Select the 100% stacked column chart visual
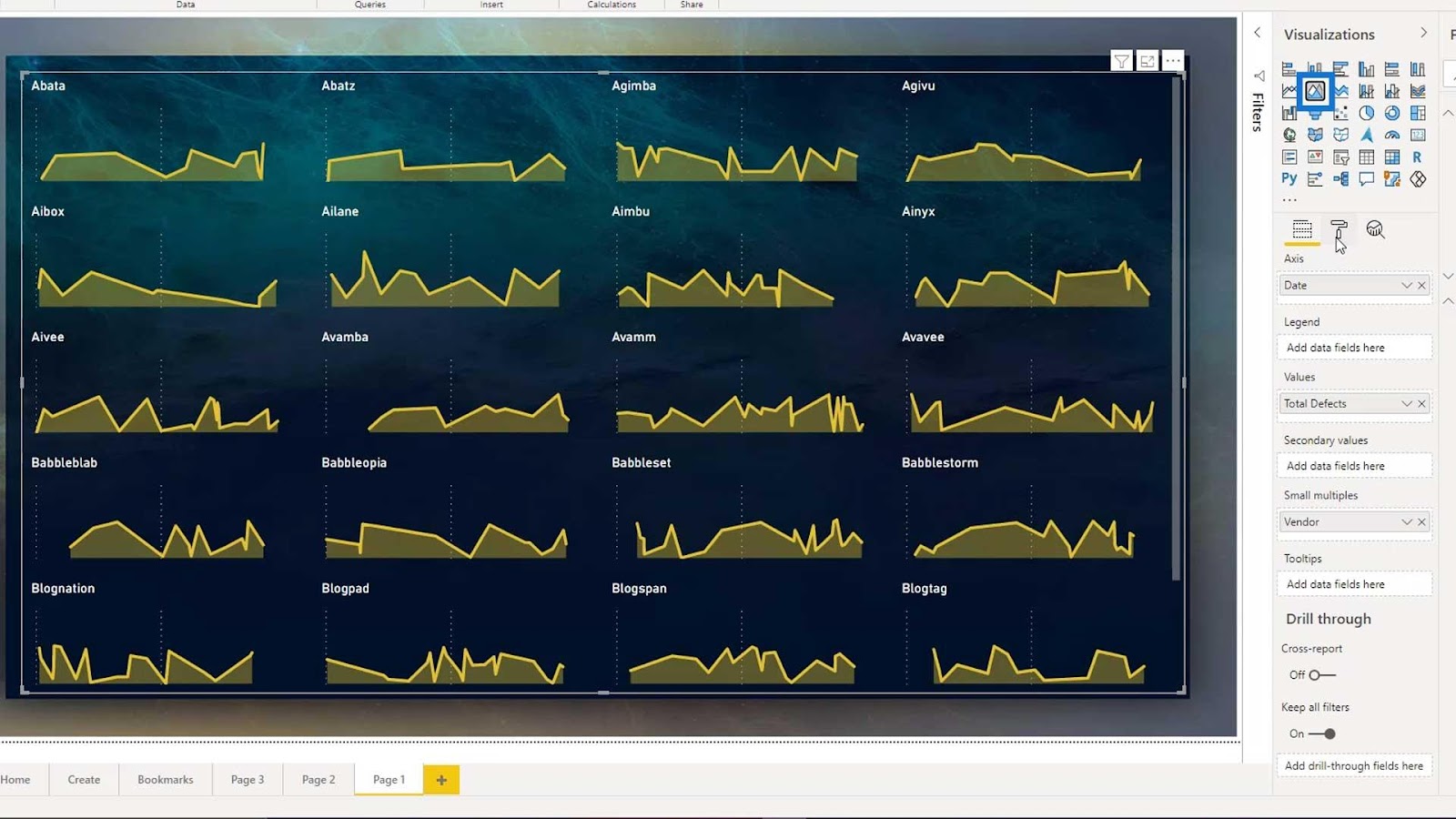Image resolution: width=1456 pixels, height=819 pixels. (1417, 69)
